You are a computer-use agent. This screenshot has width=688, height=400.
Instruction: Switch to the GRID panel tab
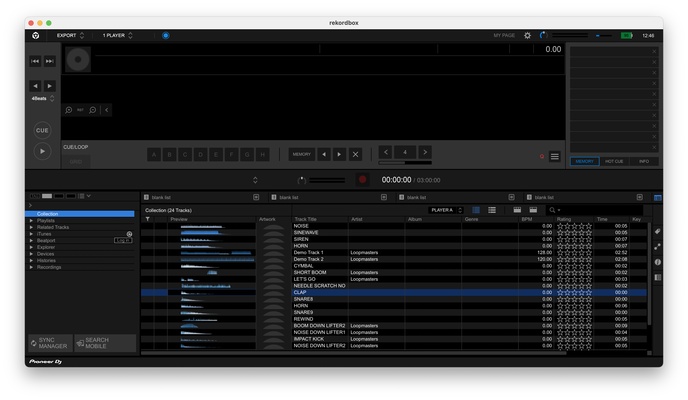(76, 161)
